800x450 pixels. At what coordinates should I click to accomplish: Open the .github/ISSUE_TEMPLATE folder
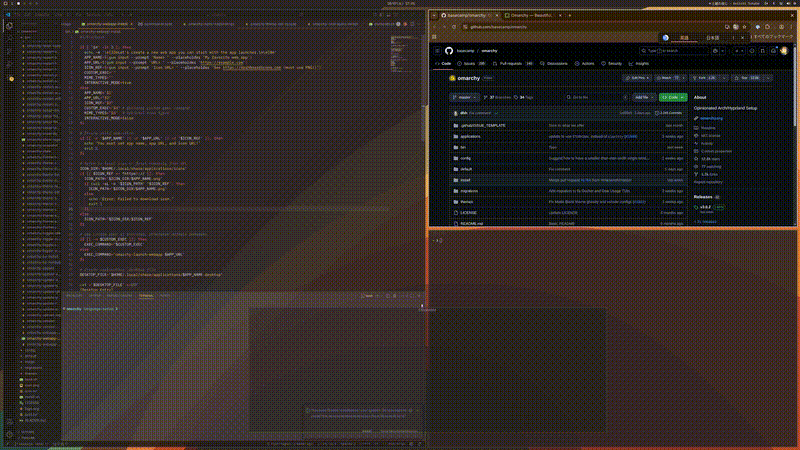tap(483, 126)
